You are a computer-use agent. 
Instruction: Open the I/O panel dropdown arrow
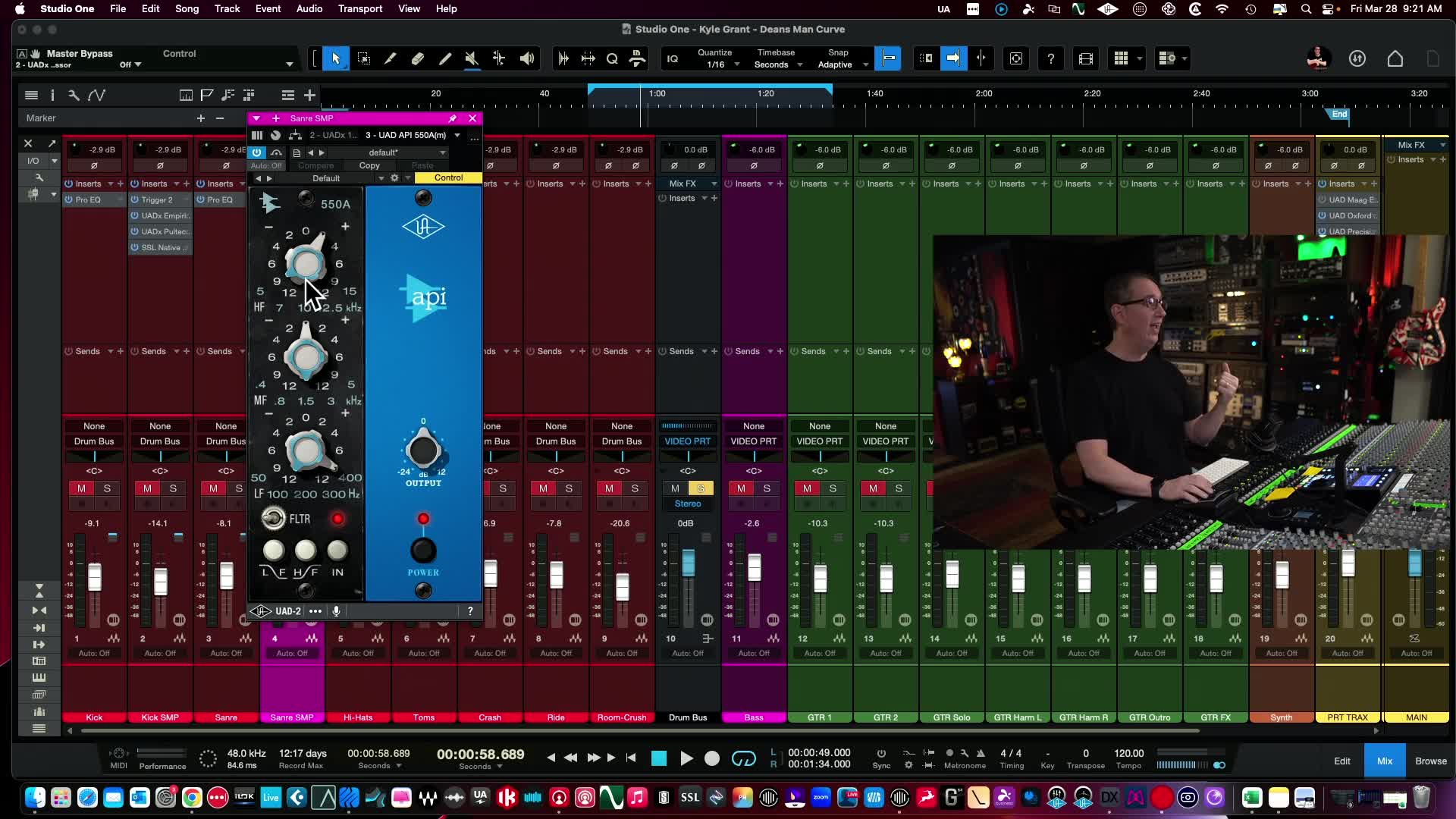(54, 161)
